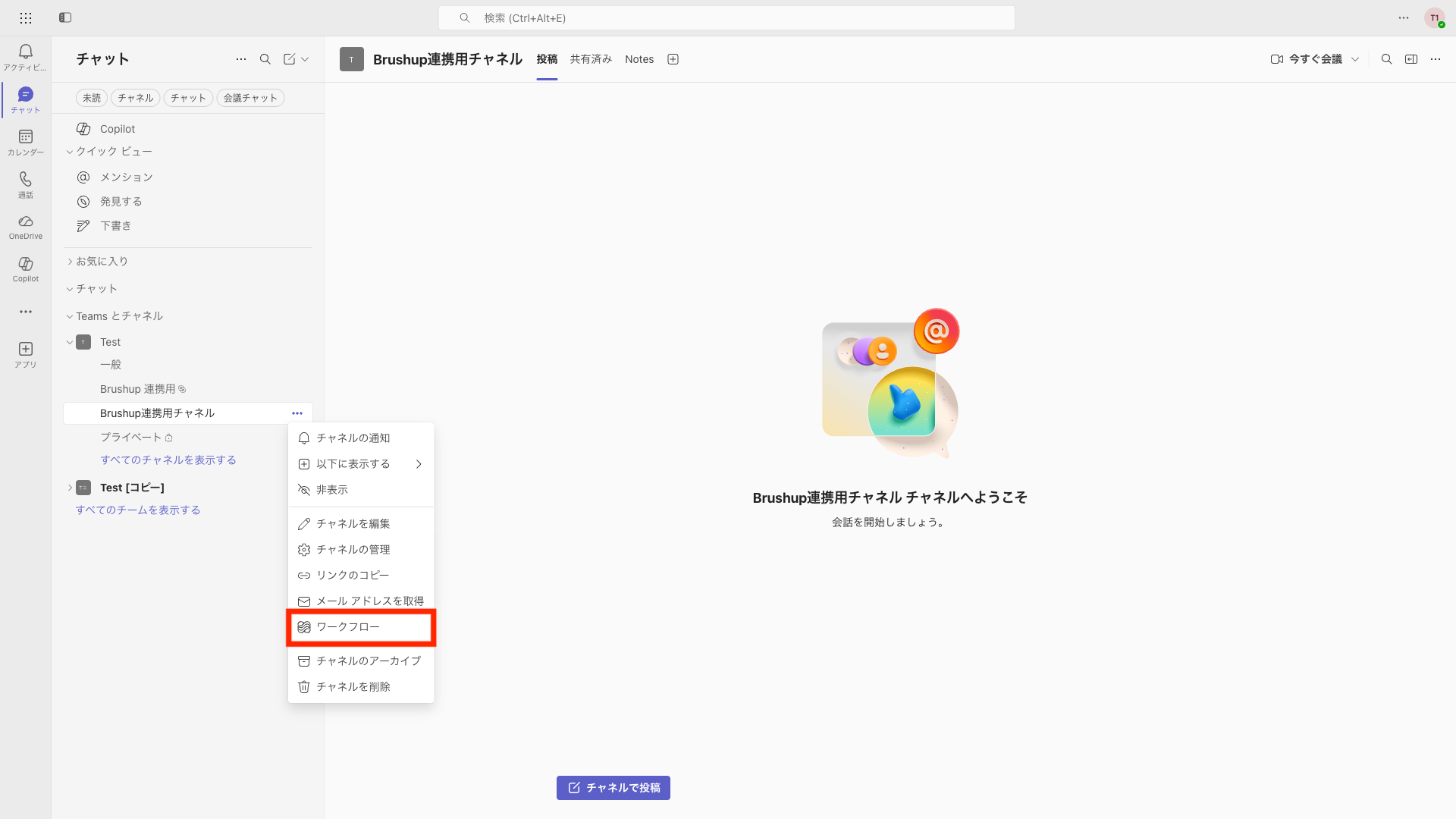Open Chat in left rail

point(26,99)
